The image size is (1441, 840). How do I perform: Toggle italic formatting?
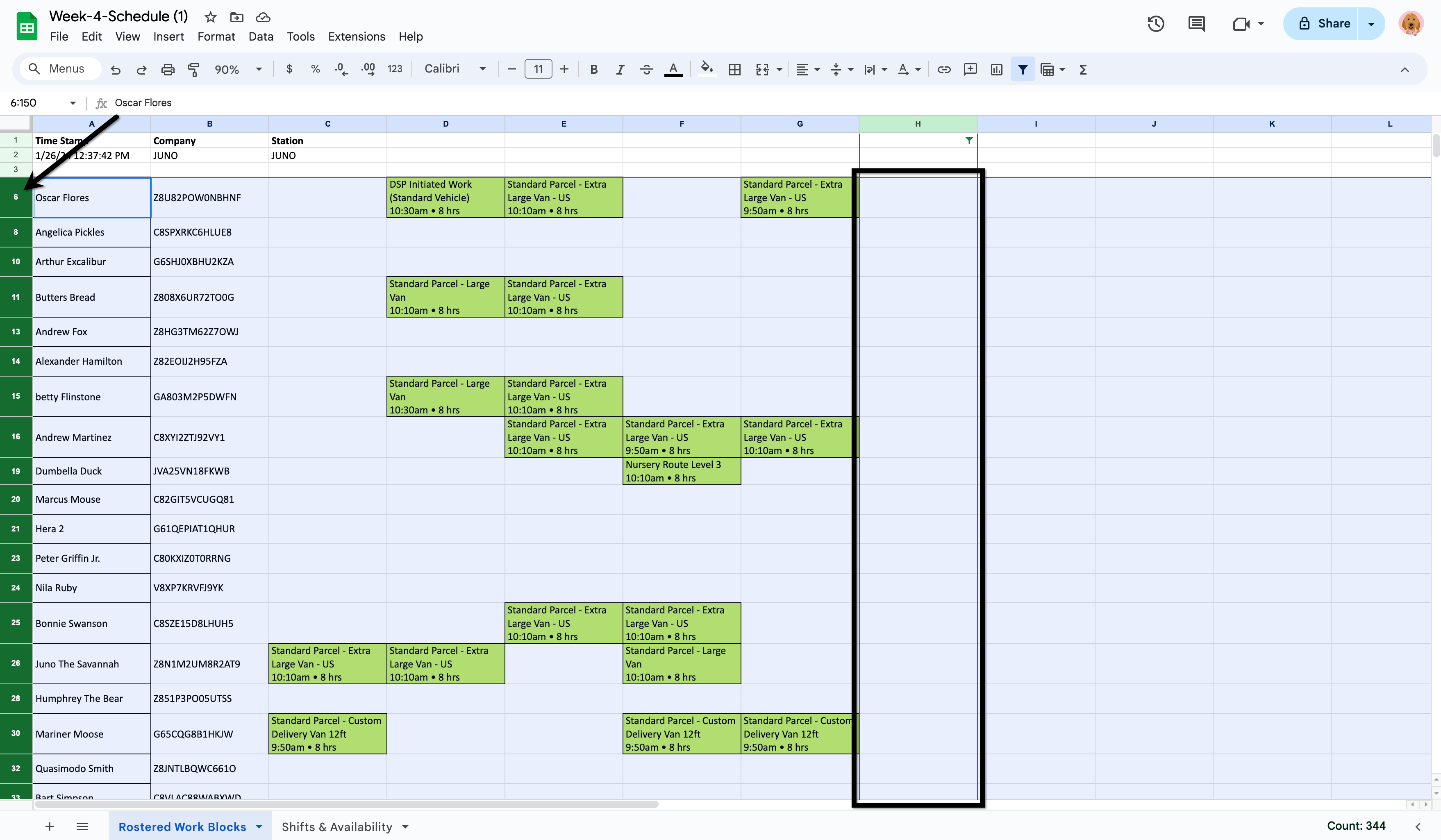click(620, 69)
